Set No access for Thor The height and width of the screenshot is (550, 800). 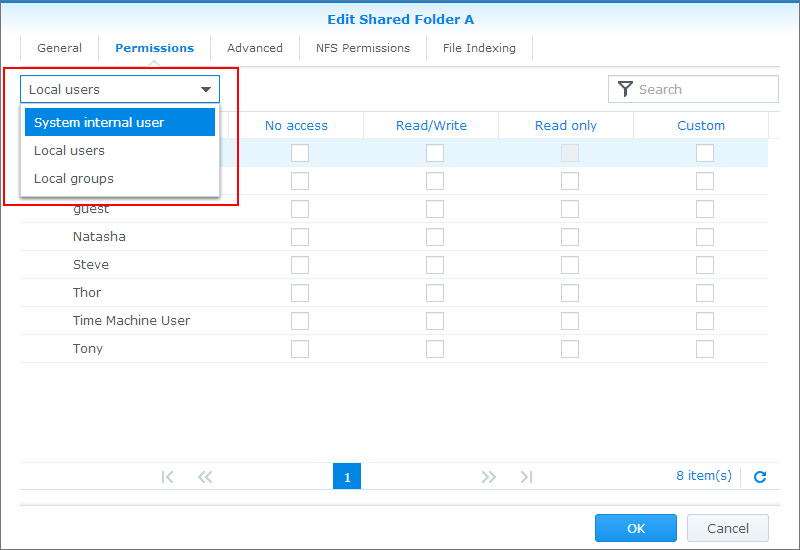tap(300, 293)
